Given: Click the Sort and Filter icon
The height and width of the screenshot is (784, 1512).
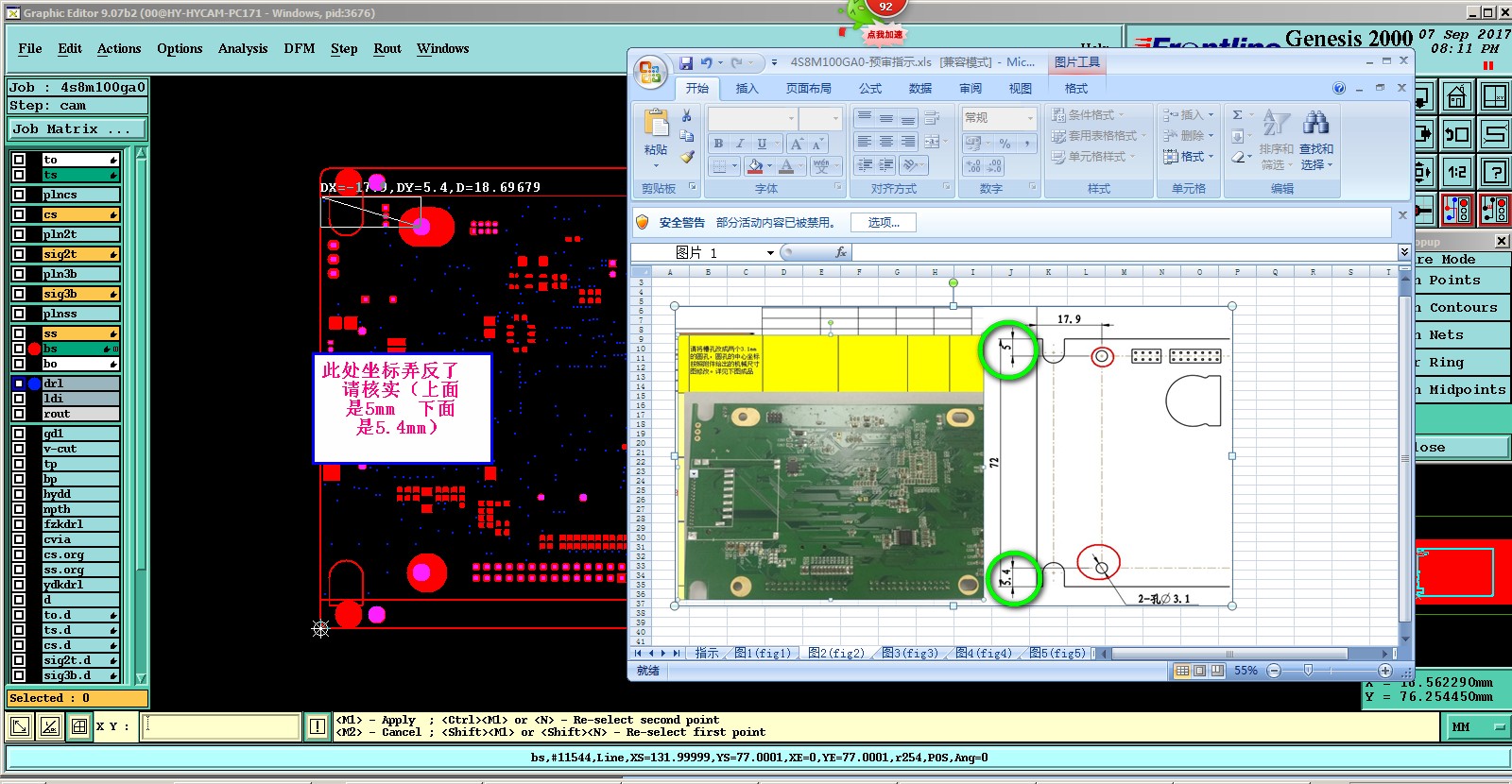Looking at the screenshot, I should (x=1276, y=122).
